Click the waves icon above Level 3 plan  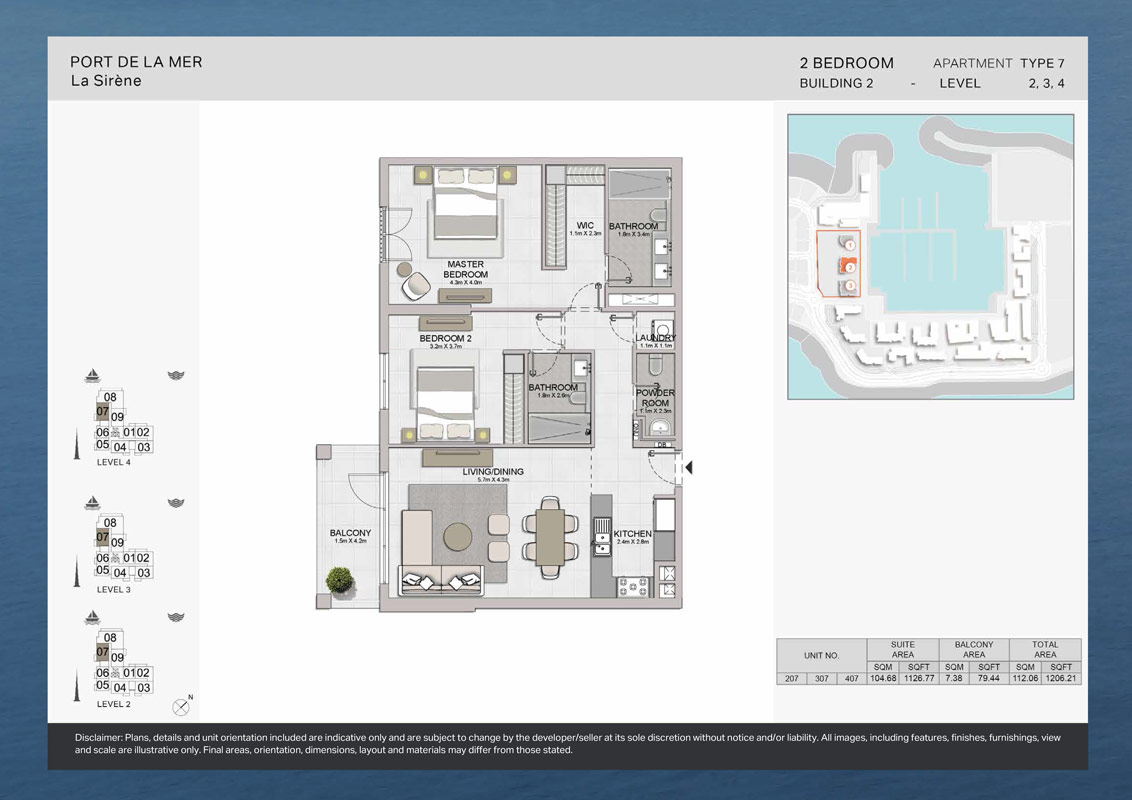coord(176,502)
